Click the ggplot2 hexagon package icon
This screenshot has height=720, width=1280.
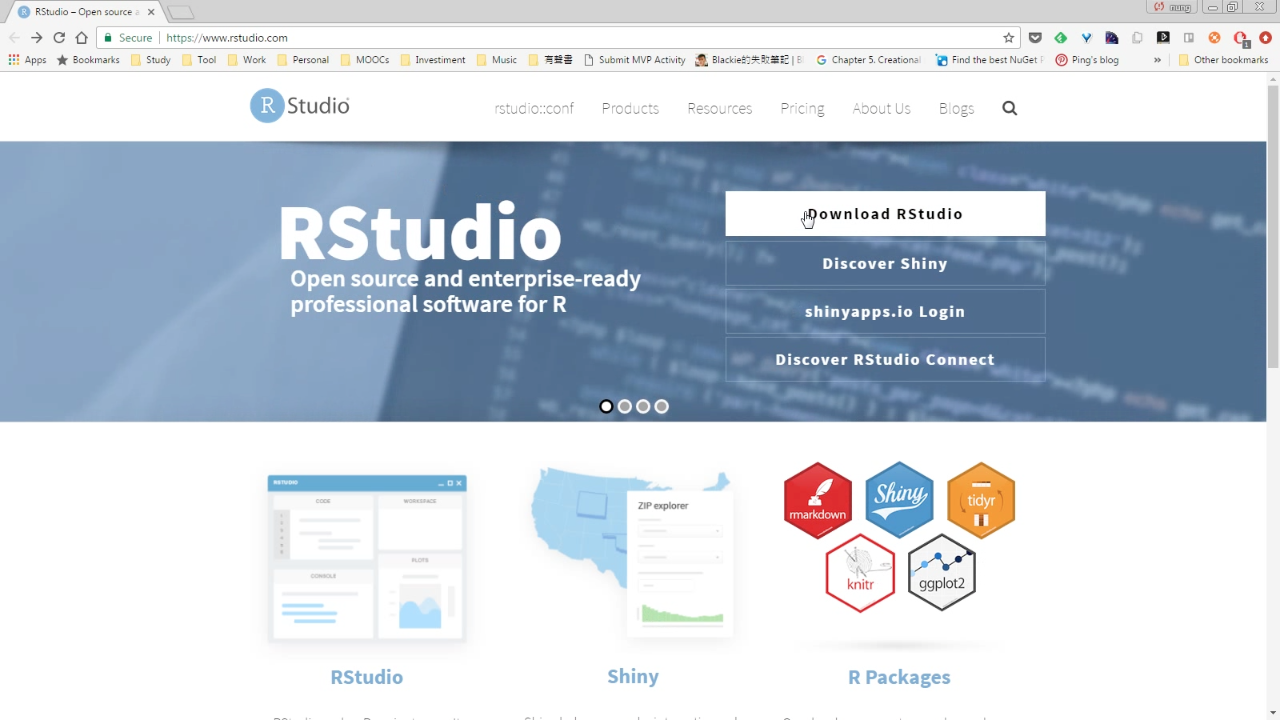942,573
